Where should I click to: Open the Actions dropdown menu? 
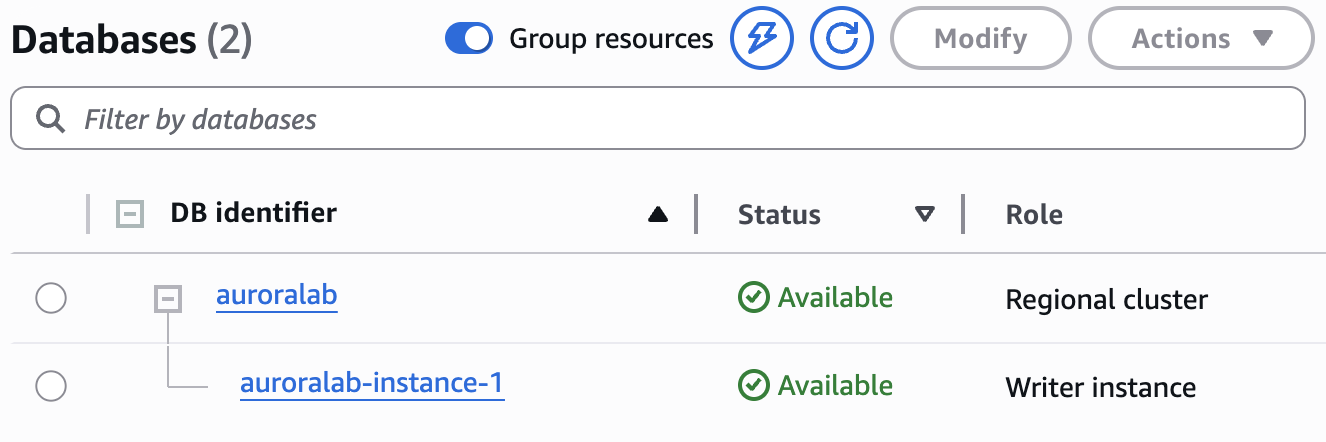pos(1200,39)
